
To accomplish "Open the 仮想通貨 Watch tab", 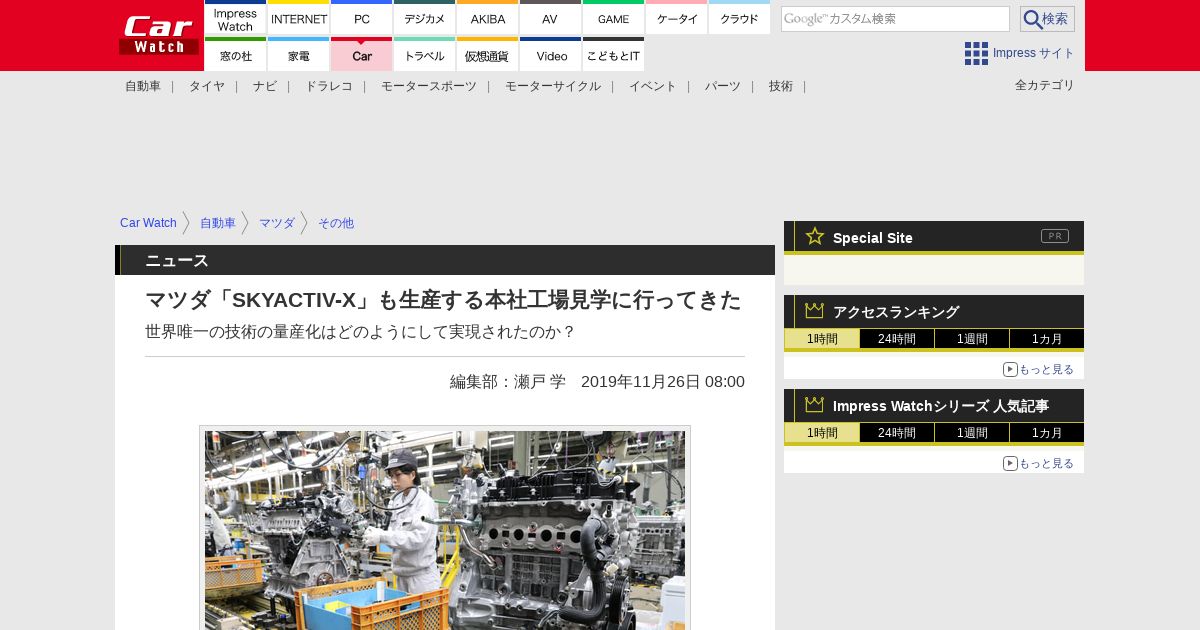I will [488, 55].
